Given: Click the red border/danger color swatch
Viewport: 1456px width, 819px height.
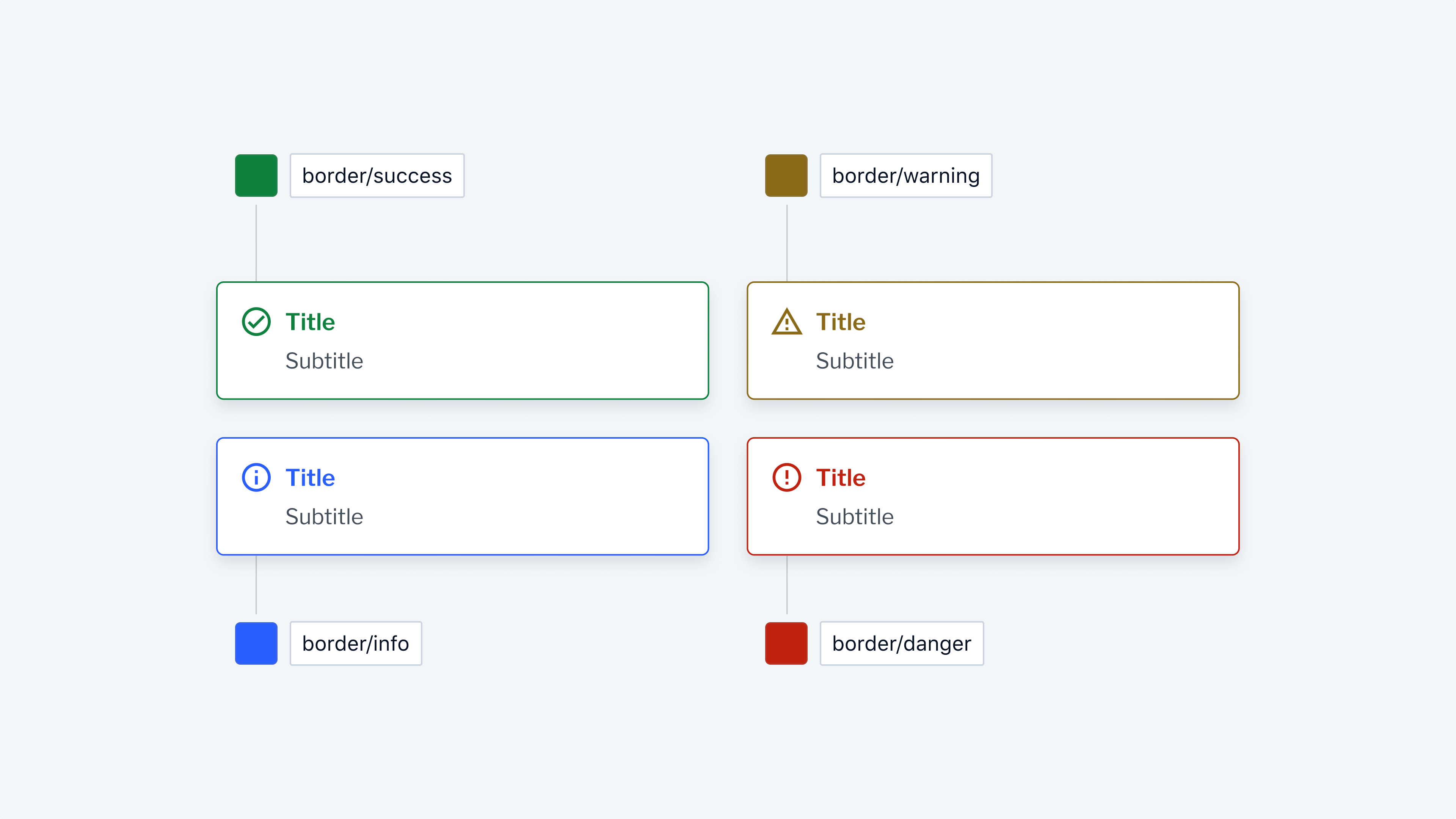Looking at the screenshot, I should (786, 643).
